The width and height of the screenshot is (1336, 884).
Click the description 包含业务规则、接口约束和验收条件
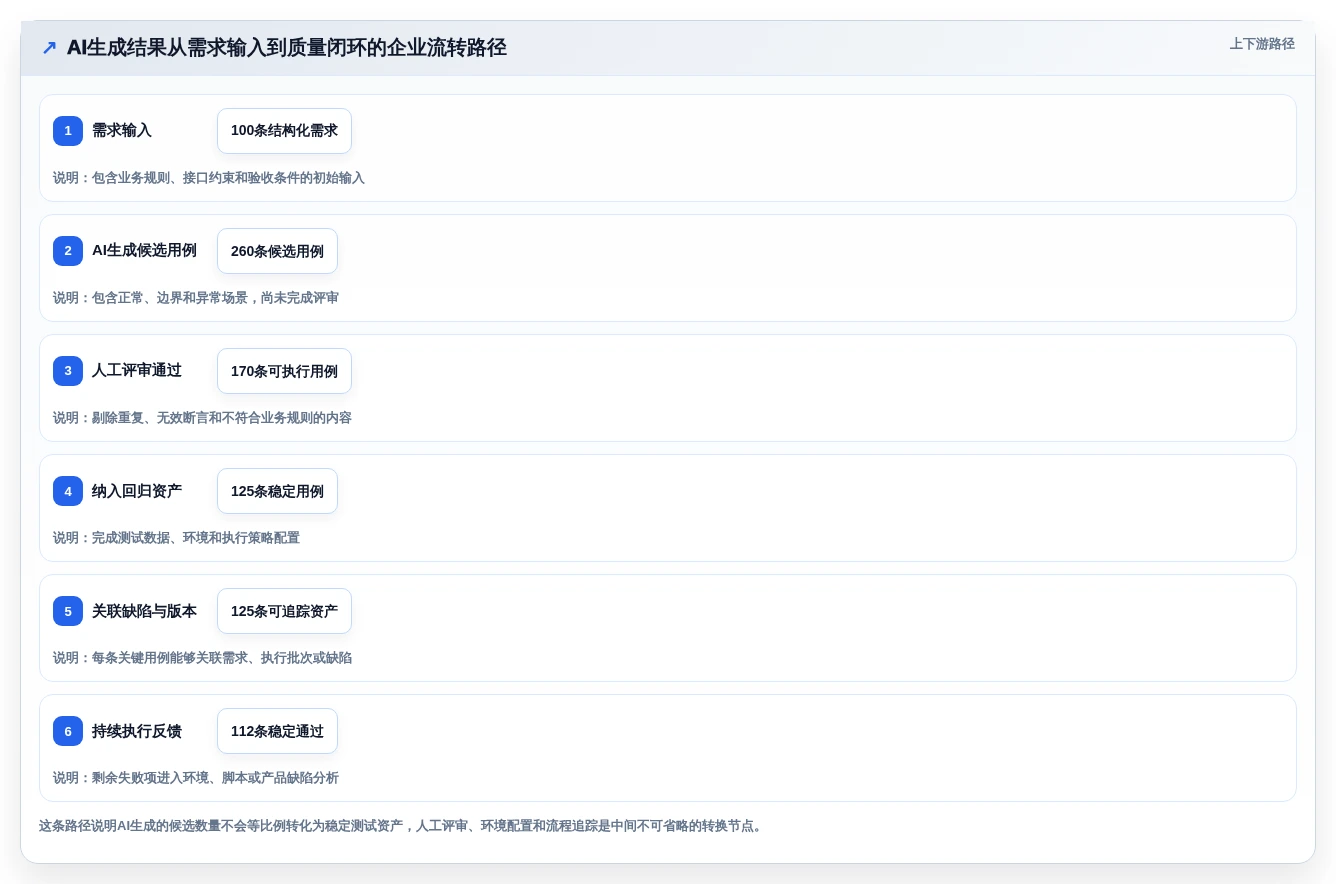209,178
